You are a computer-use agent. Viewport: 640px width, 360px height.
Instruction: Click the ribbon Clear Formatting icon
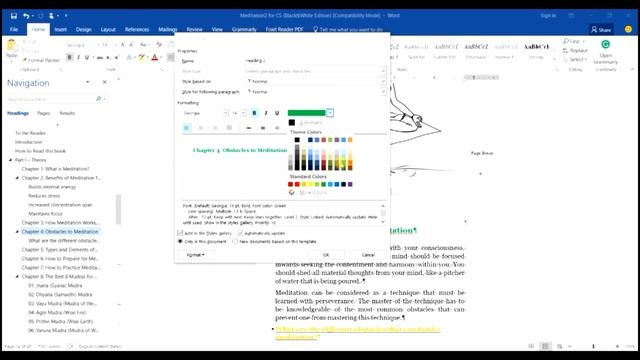click(x=159, y=44)
